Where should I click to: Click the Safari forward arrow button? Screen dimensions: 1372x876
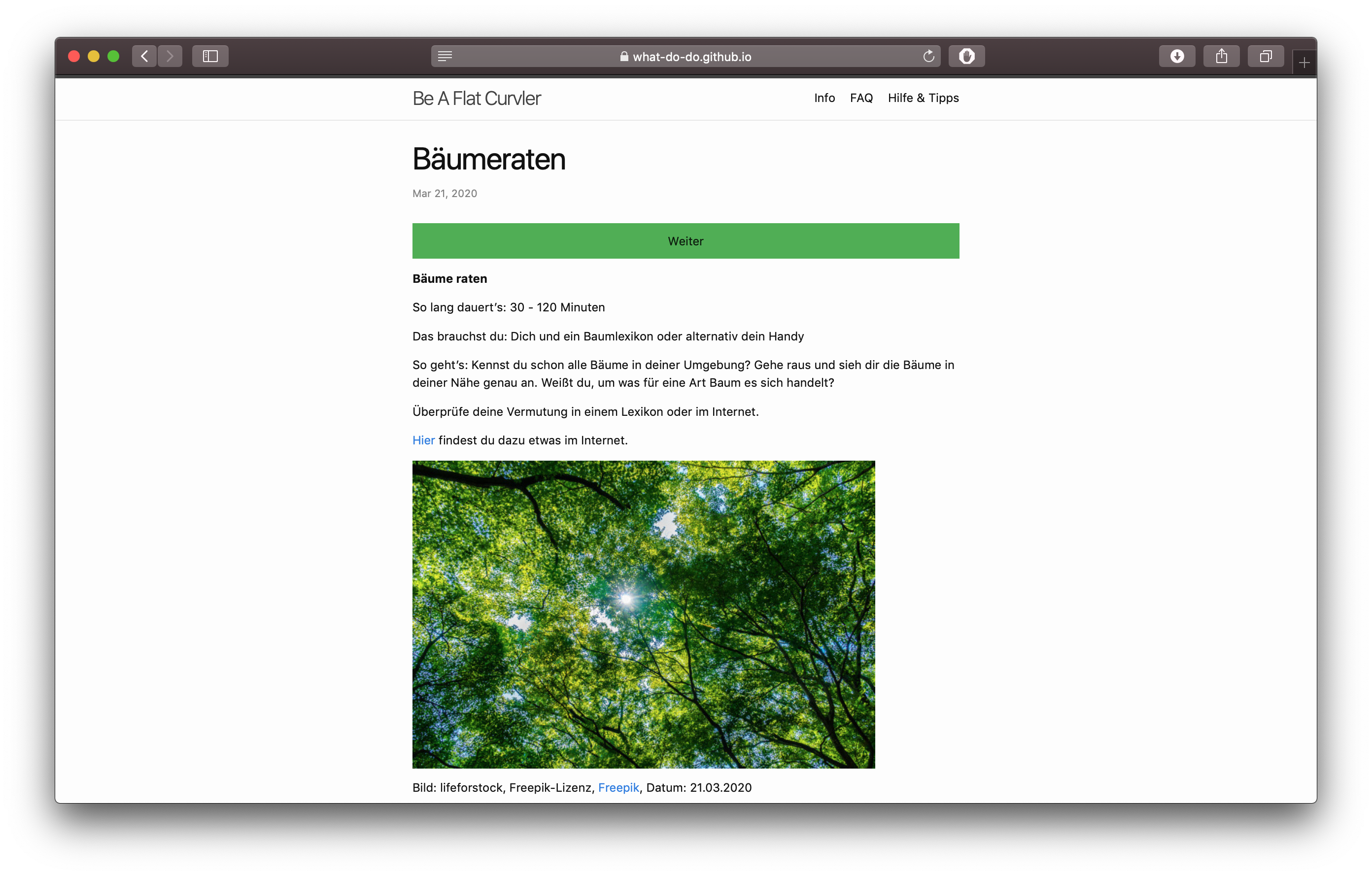coord(170,56)
